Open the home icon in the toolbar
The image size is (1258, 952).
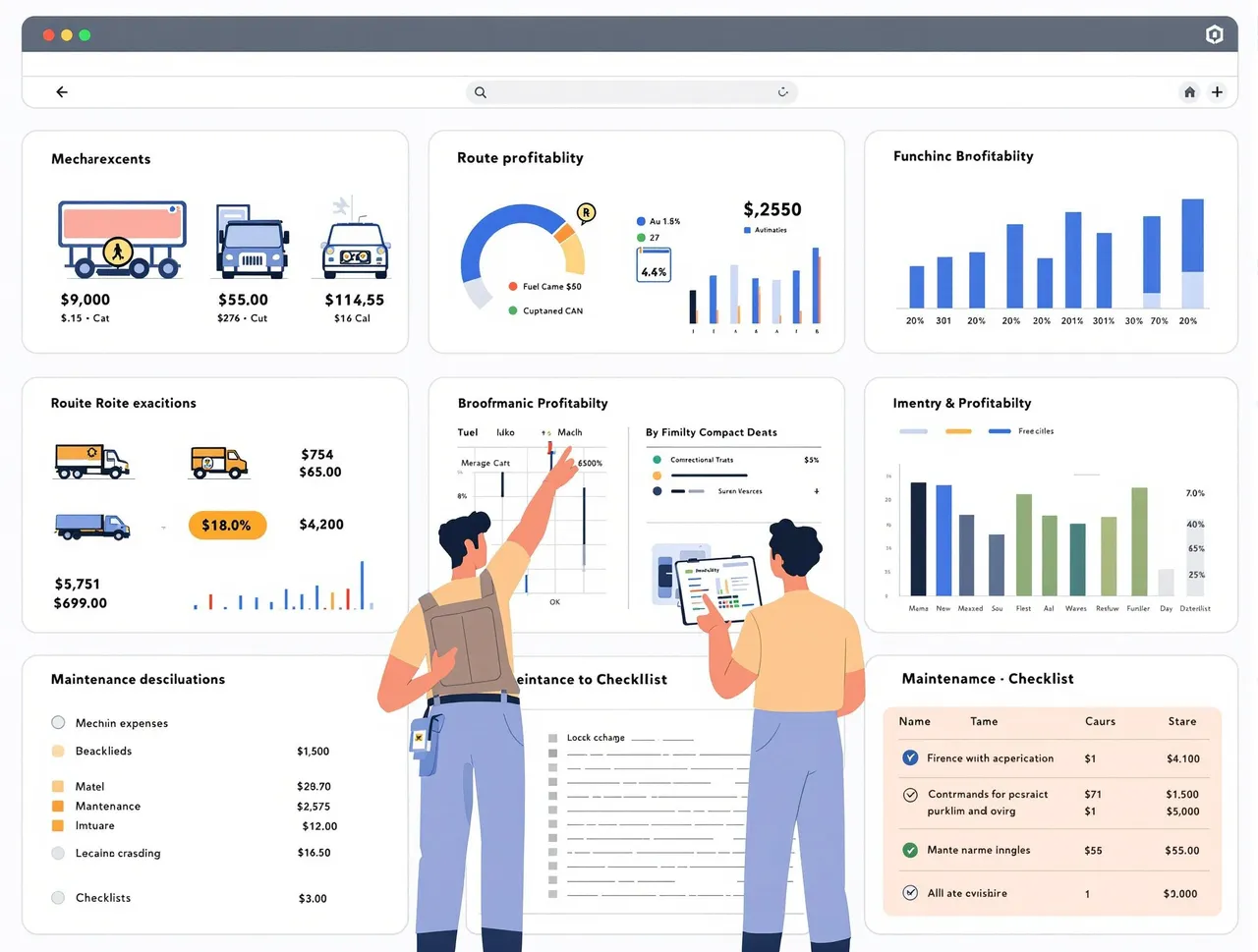pos(1189,92)
